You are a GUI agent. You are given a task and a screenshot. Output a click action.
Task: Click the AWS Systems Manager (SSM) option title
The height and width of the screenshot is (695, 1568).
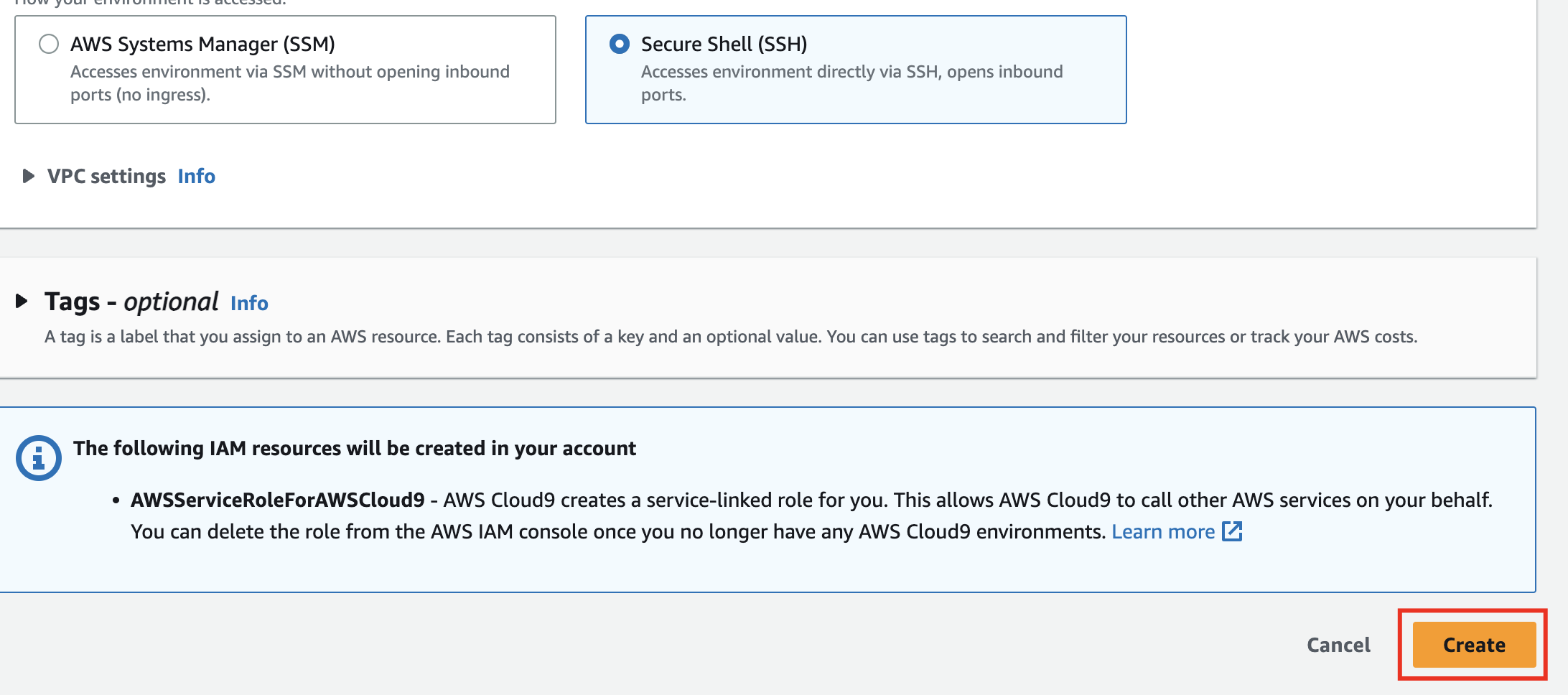point(202,45)
